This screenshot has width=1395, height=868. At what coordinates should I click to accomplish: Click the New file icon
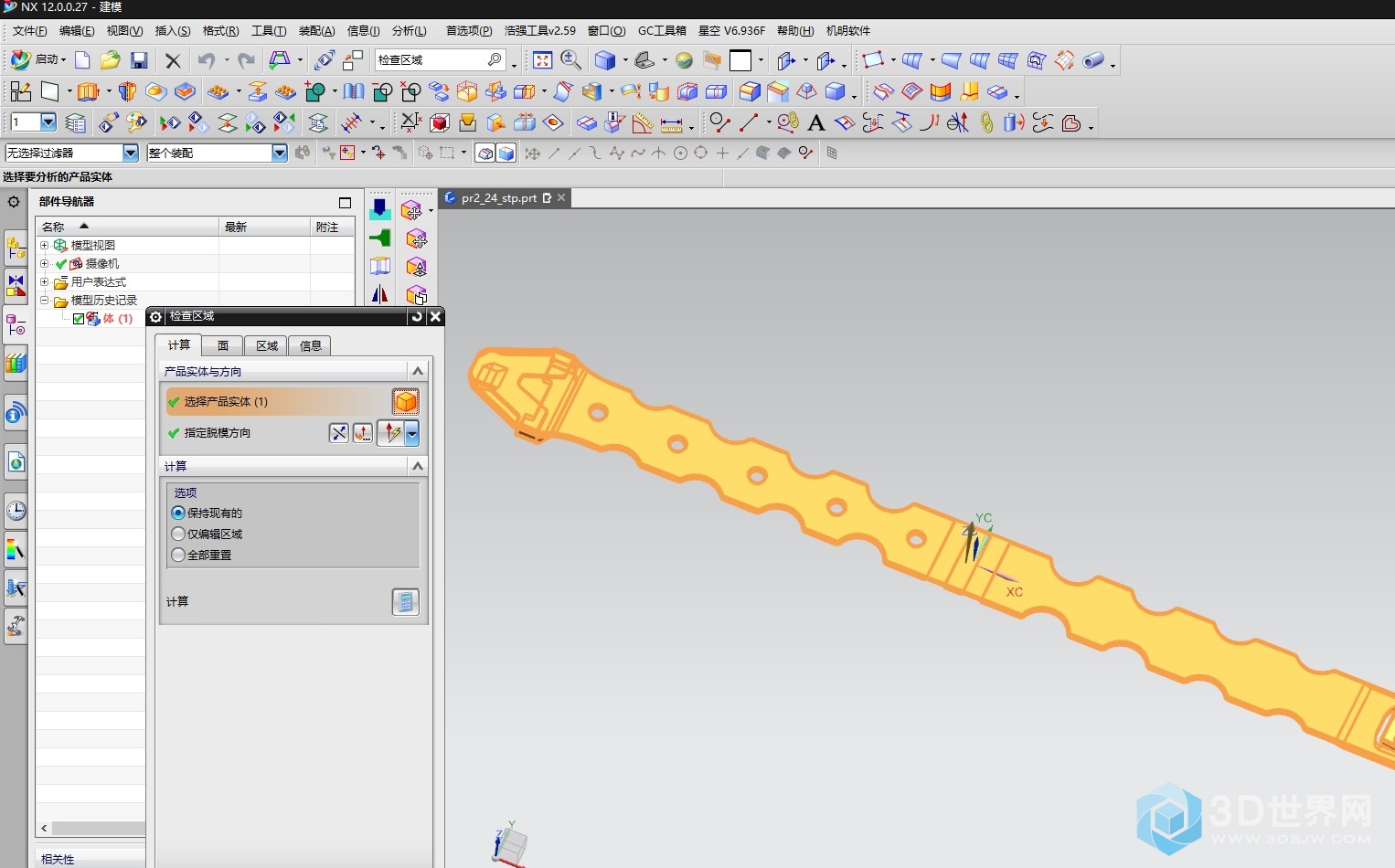pyautogui.click(x=82, y=60)
